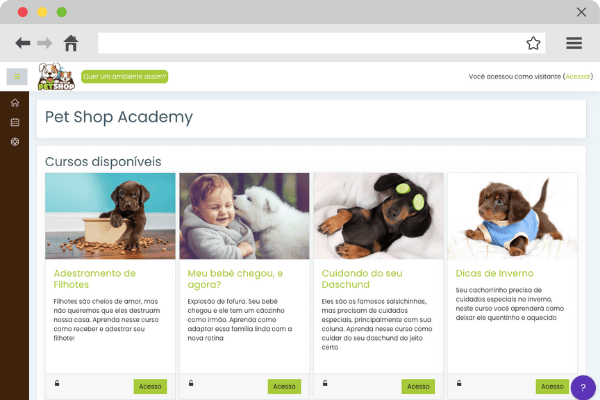Open Cuidando do seu Daschund title link
The height and width of the screenshot is (400, 600).
[362, 279]
